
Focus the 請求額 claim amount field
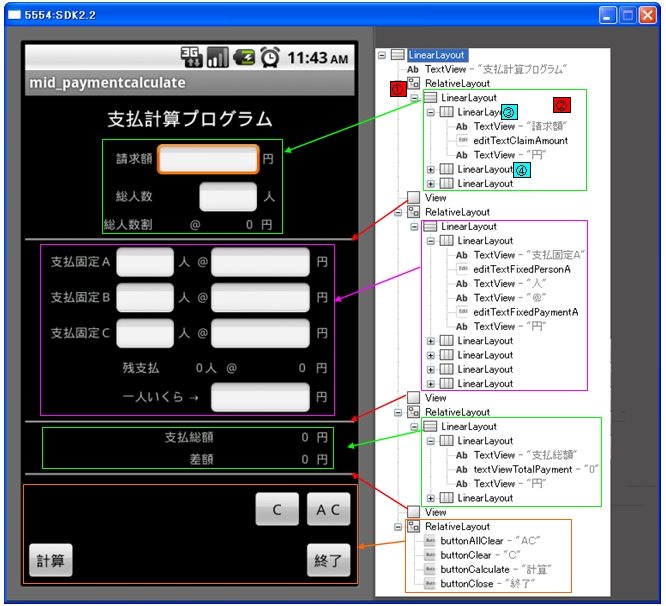click(x=208, y=158)
